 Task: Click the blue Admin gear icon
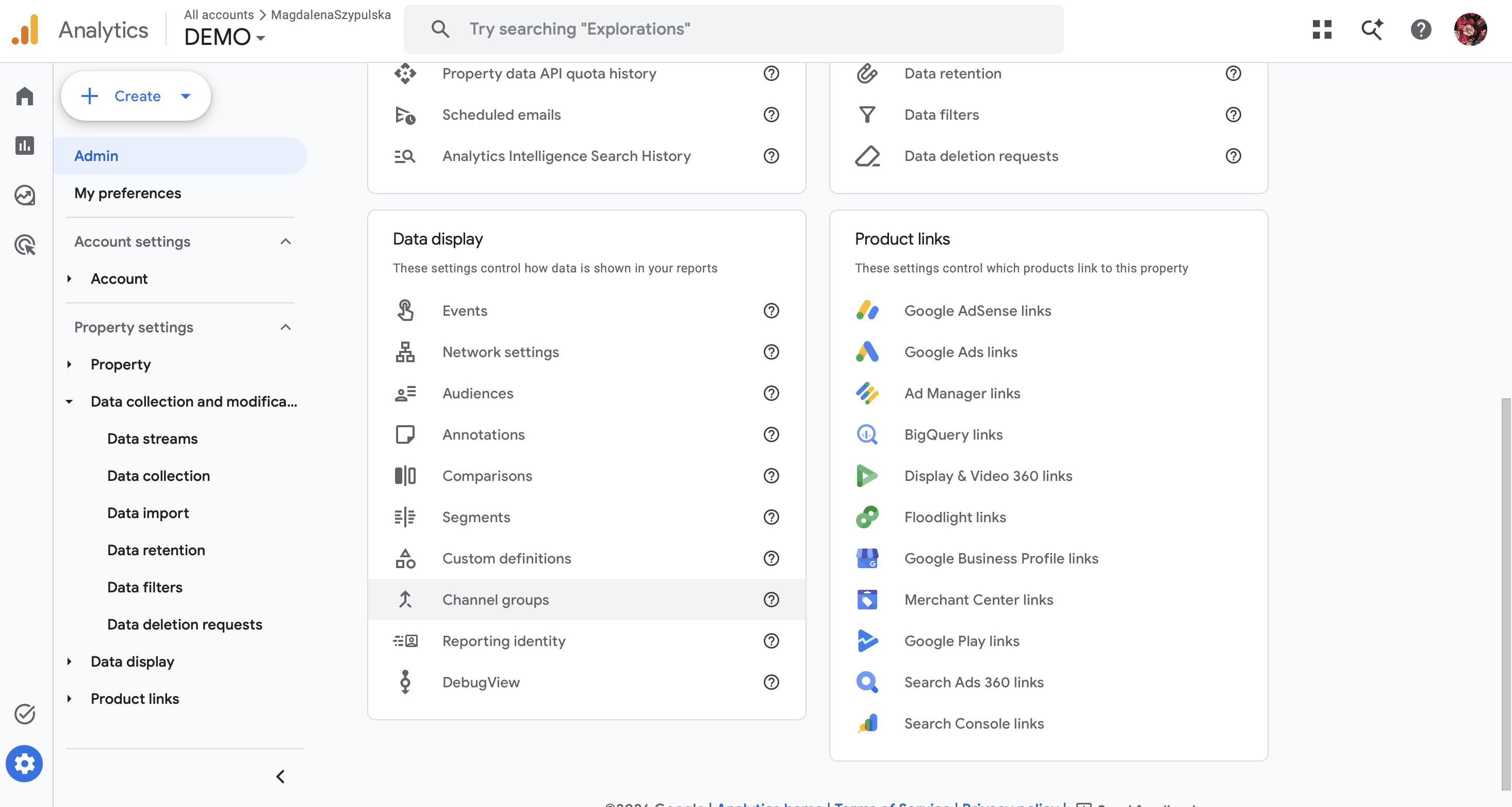tap(25, 764)
